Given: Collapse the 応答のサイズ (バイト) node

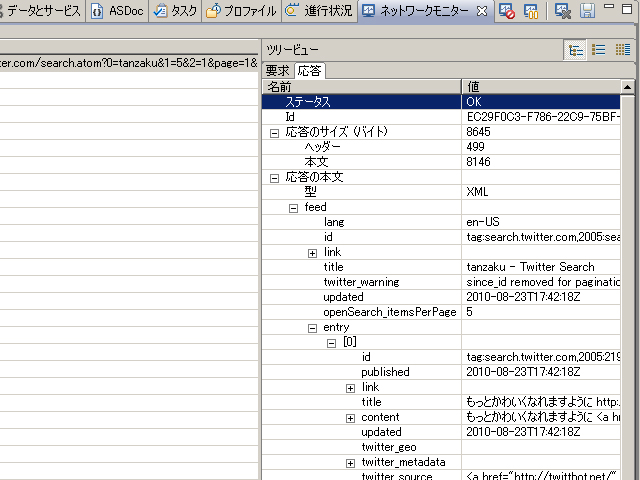Looking at the screenshot, I should (274, 133).
